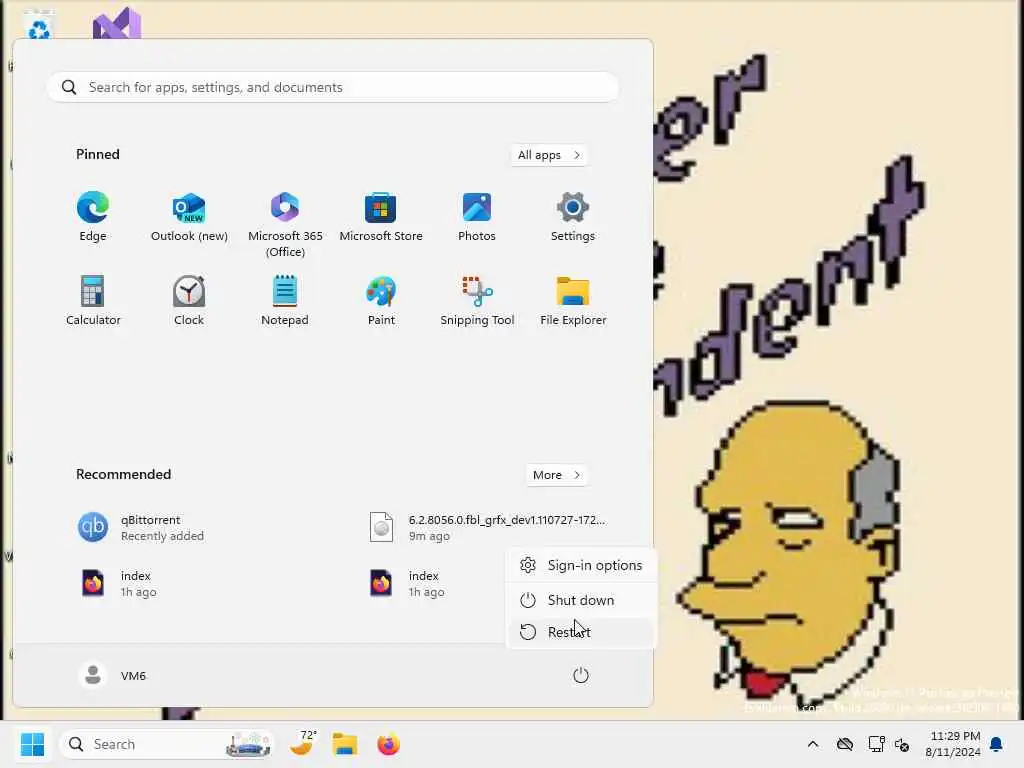Open Recycle Bin on the desktop
This screenshot has height=768, width=1024.
click(39, 25)
